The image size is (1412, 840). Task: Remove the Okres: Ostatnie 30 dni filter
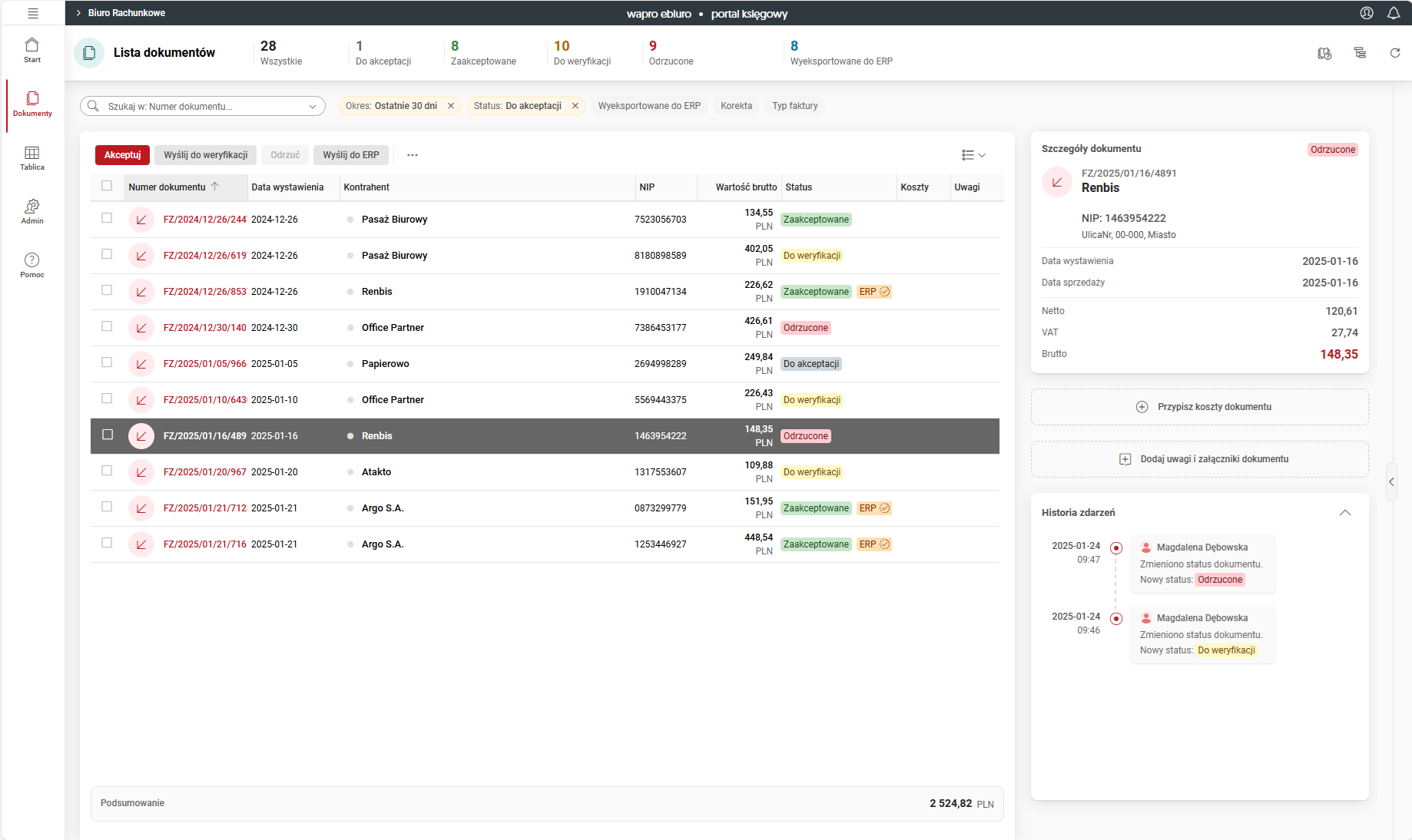point(451,106)
